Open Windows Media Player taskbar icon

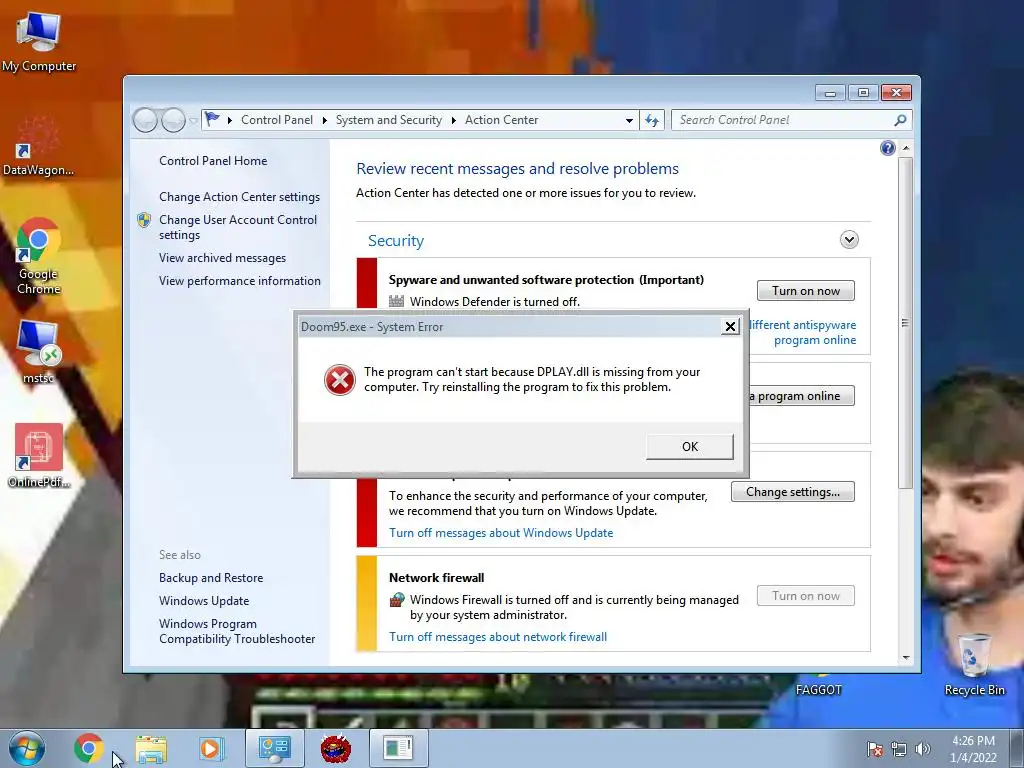(211, 748)
